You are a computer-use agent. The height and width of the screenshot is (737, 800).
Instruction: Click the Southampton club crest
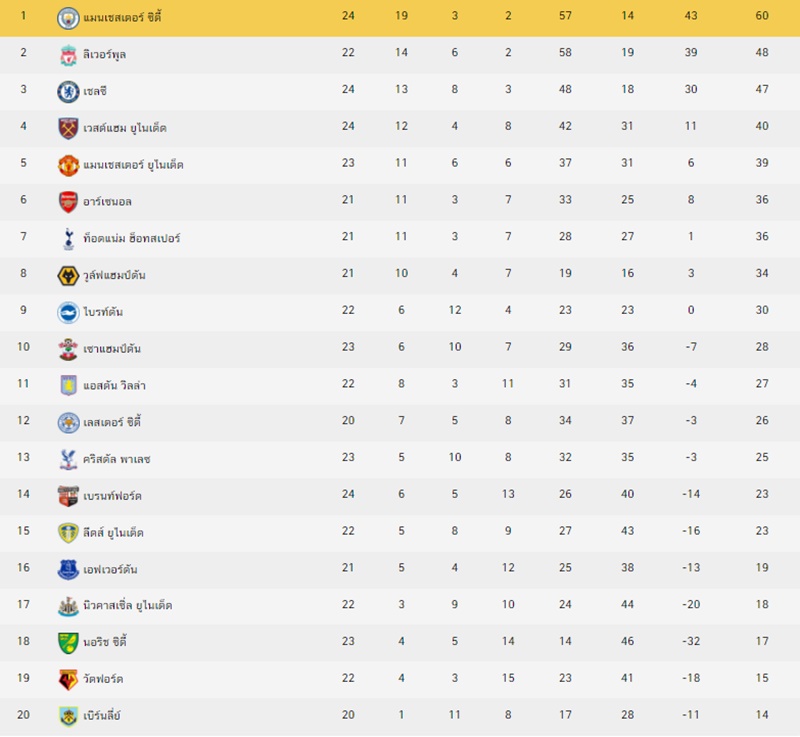(x=68, y=349)
